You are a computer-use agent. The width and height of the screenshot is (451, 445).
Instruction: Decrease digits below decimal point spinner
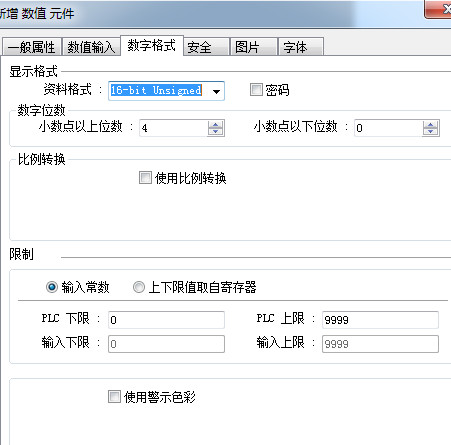(431, 132)
